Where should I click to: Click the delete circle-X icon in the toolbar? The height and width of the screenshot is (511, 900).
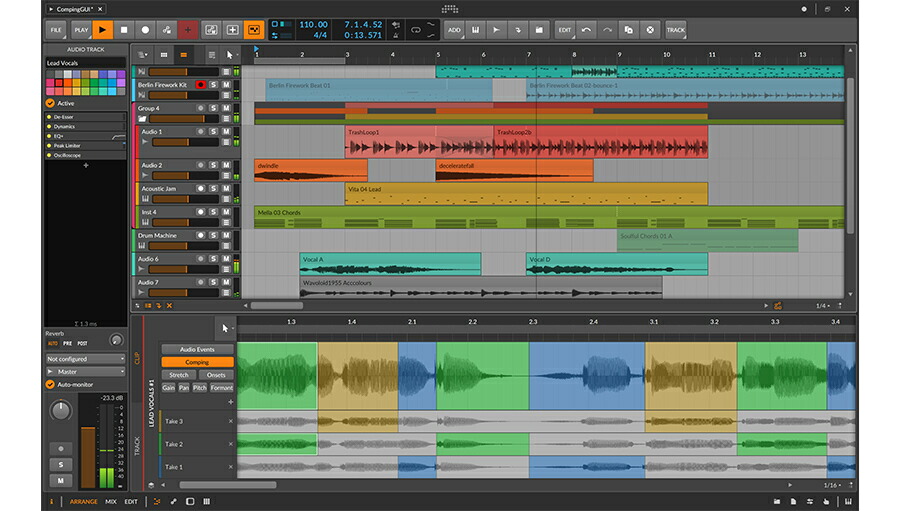coord(650,30)
